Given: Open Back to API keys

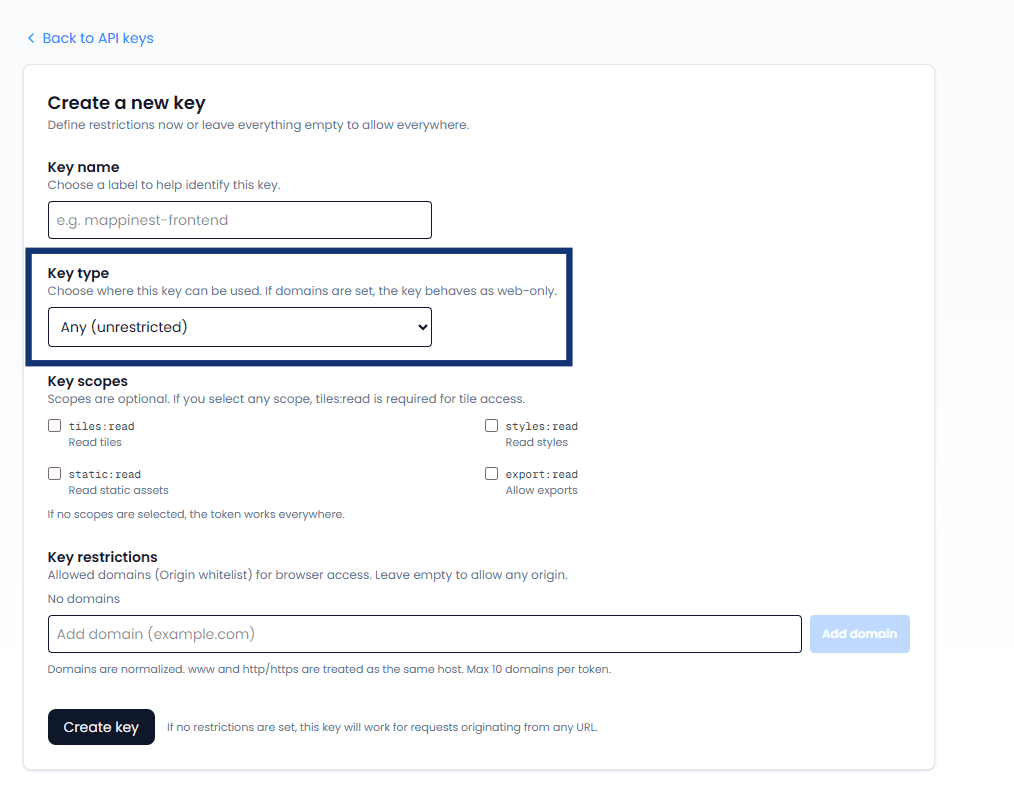Looking at the screenshot, I should coord(97,38).
